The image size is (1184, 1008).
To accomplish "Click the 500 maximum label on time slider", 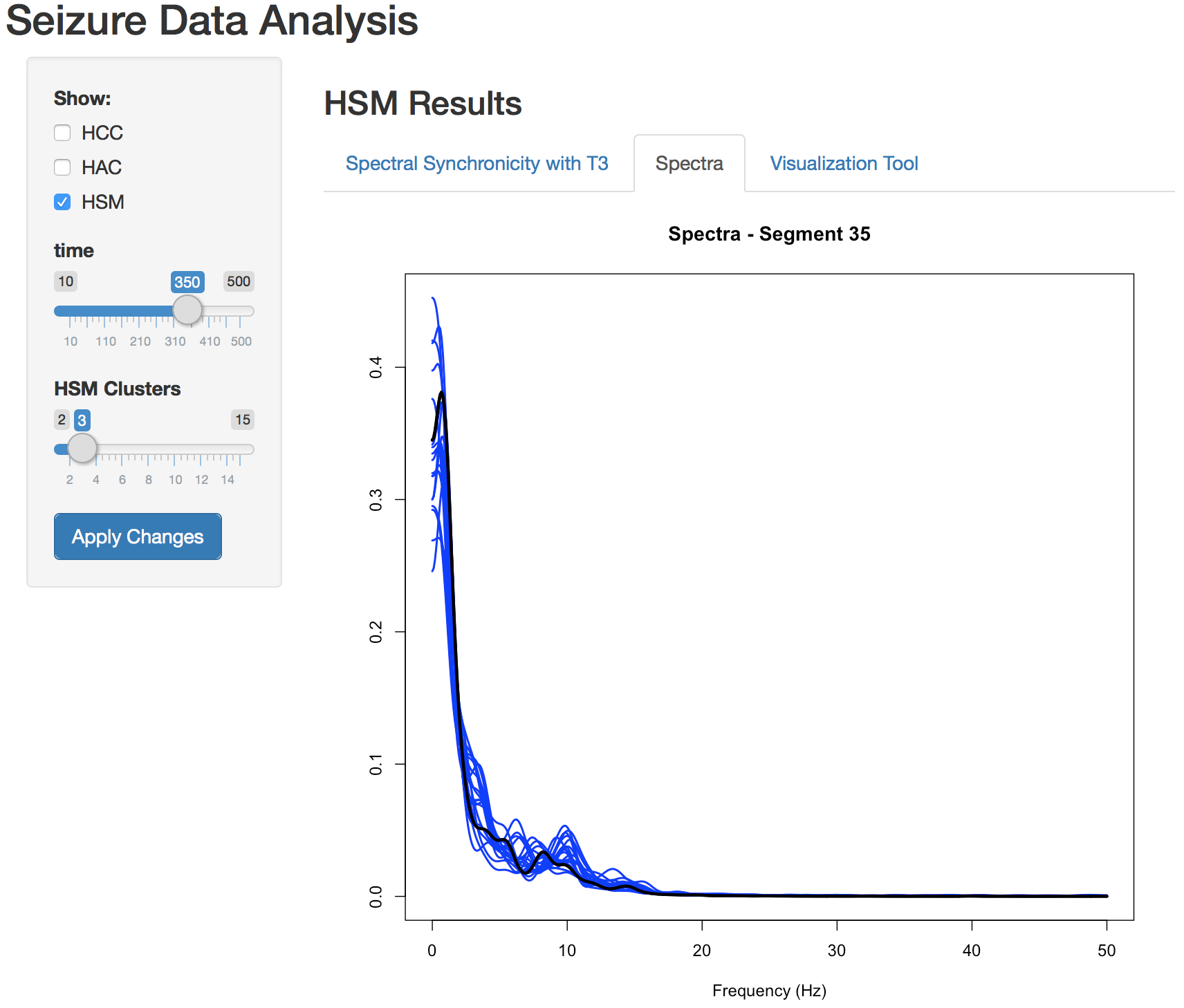I will pyautogui.click(x=239, y=281).
